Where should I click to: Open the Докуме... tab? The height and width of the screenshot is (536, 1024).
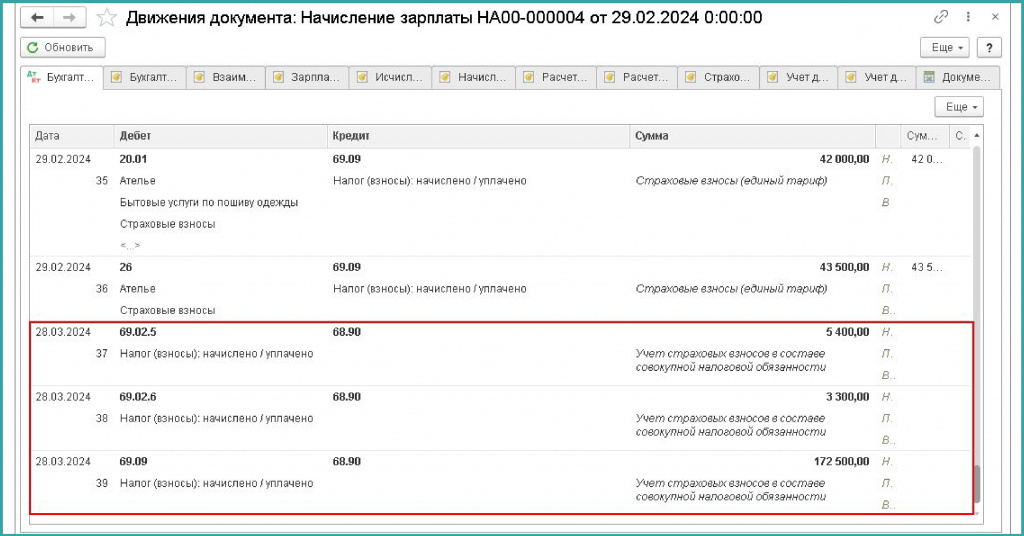(958, 77)
